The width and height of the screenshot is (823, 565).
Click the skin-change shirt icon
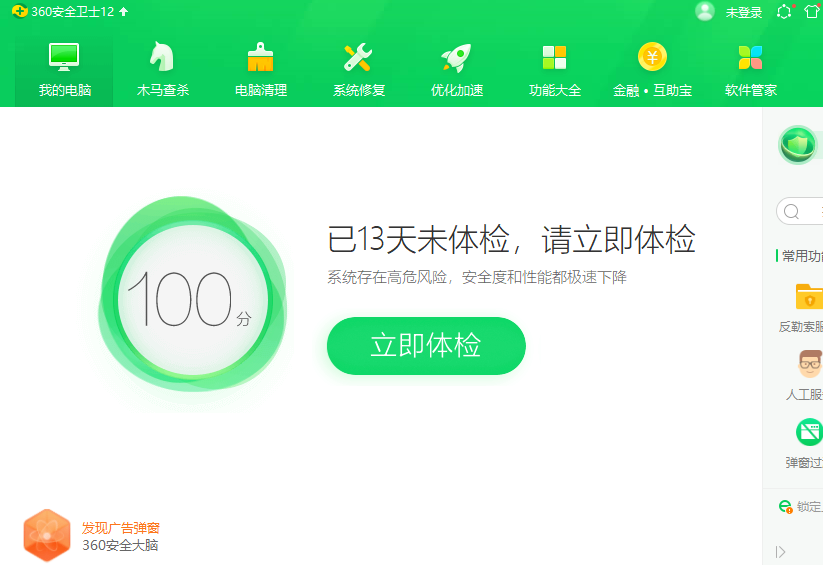812,12
